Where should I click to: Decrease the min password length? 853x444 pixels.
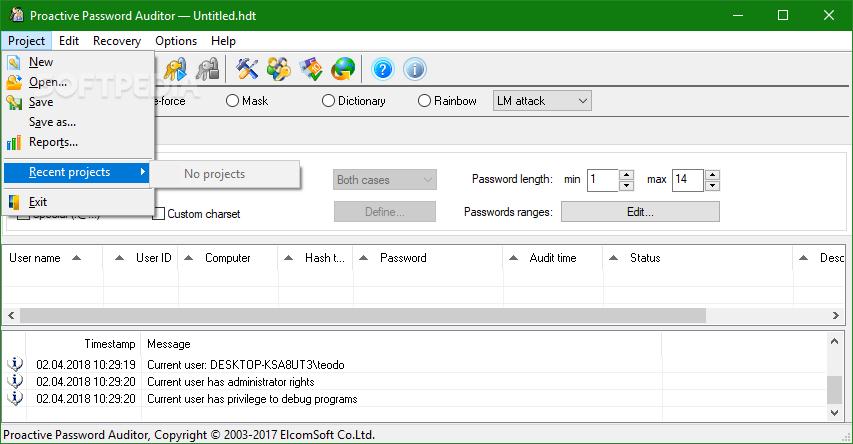point(627,186)
